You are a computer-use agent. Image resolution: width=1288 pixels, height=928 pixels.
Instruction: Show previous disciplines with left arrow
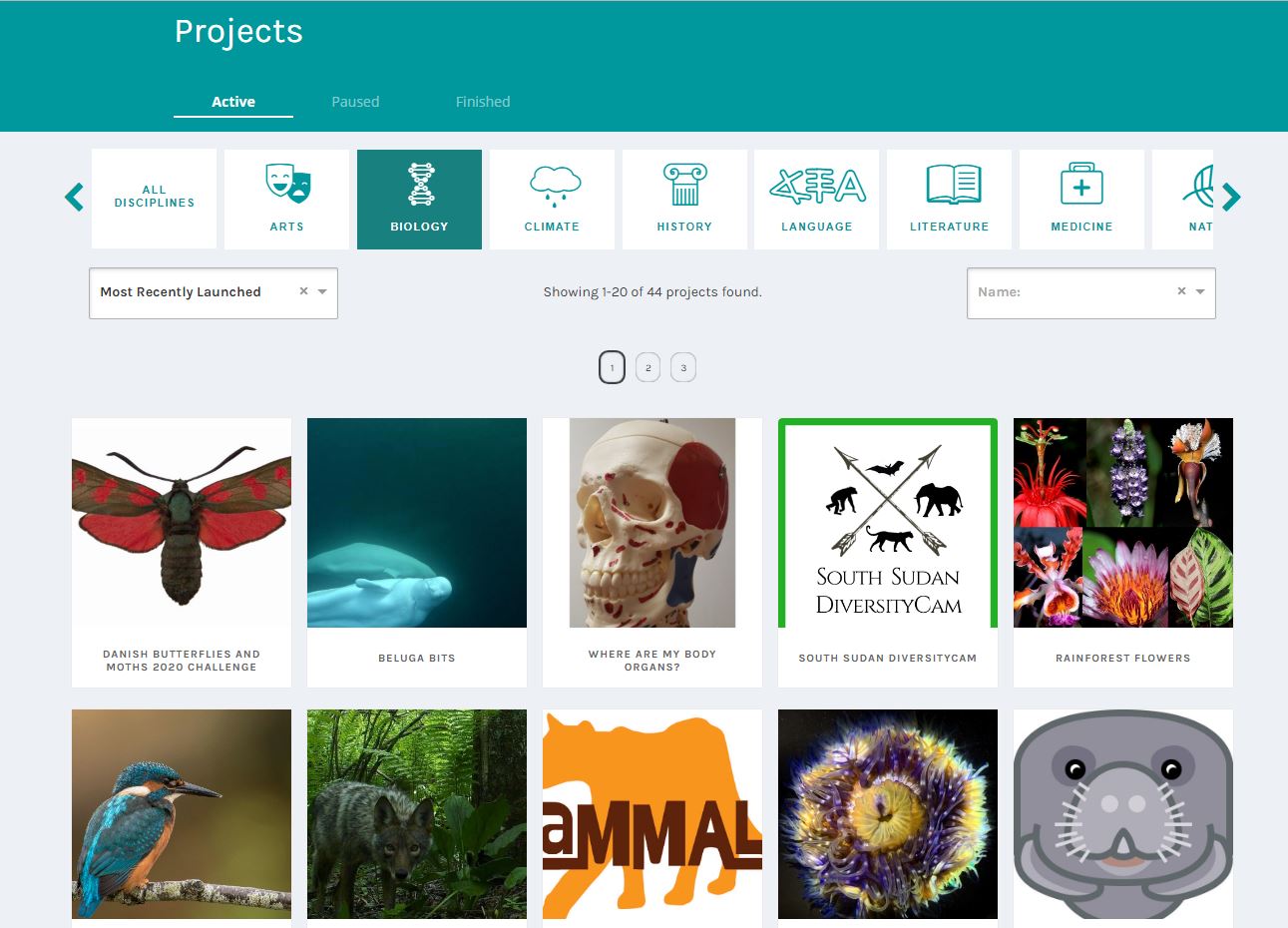coord(74,197)
